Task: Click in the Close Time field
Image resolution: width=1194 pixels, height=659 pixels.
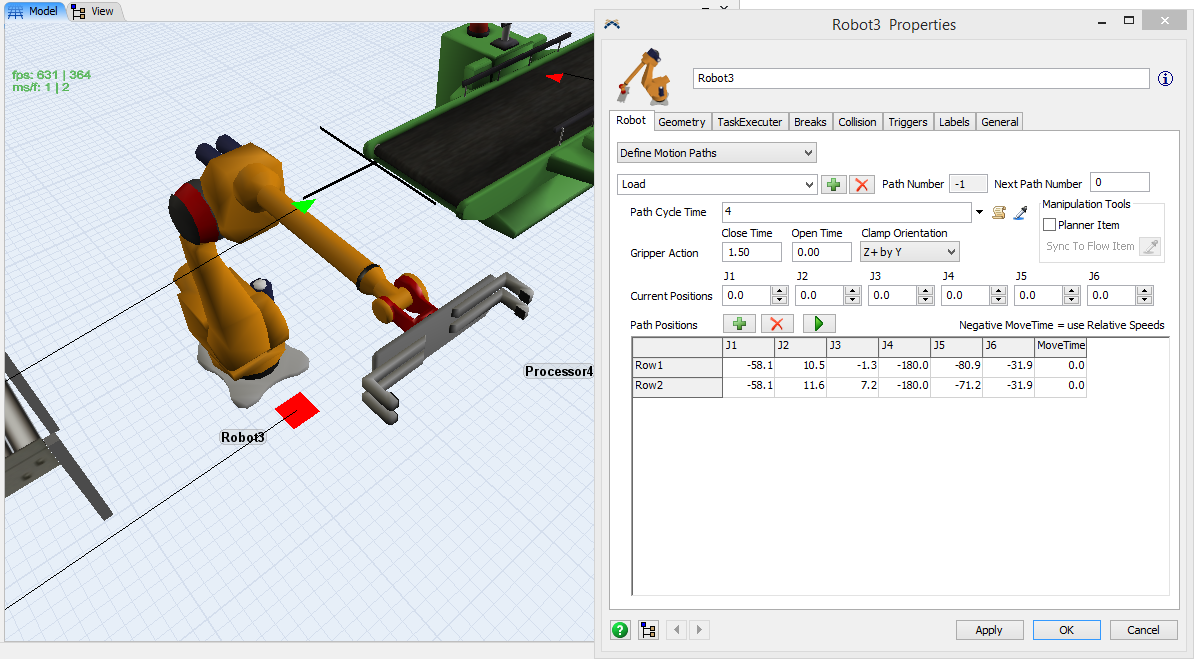Action: [x=750, y=252]
